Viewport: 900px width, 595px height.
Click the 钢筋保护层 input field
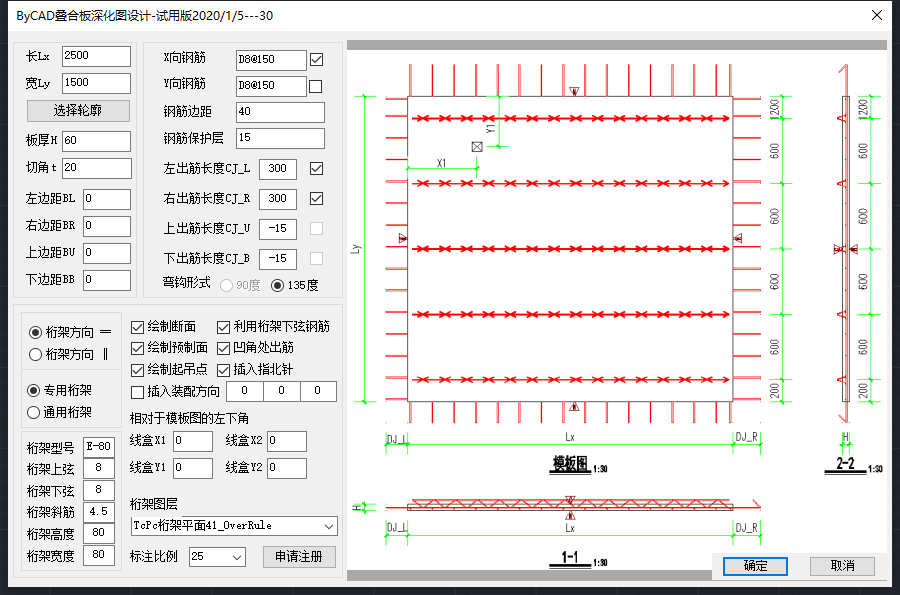pos(280,138)
